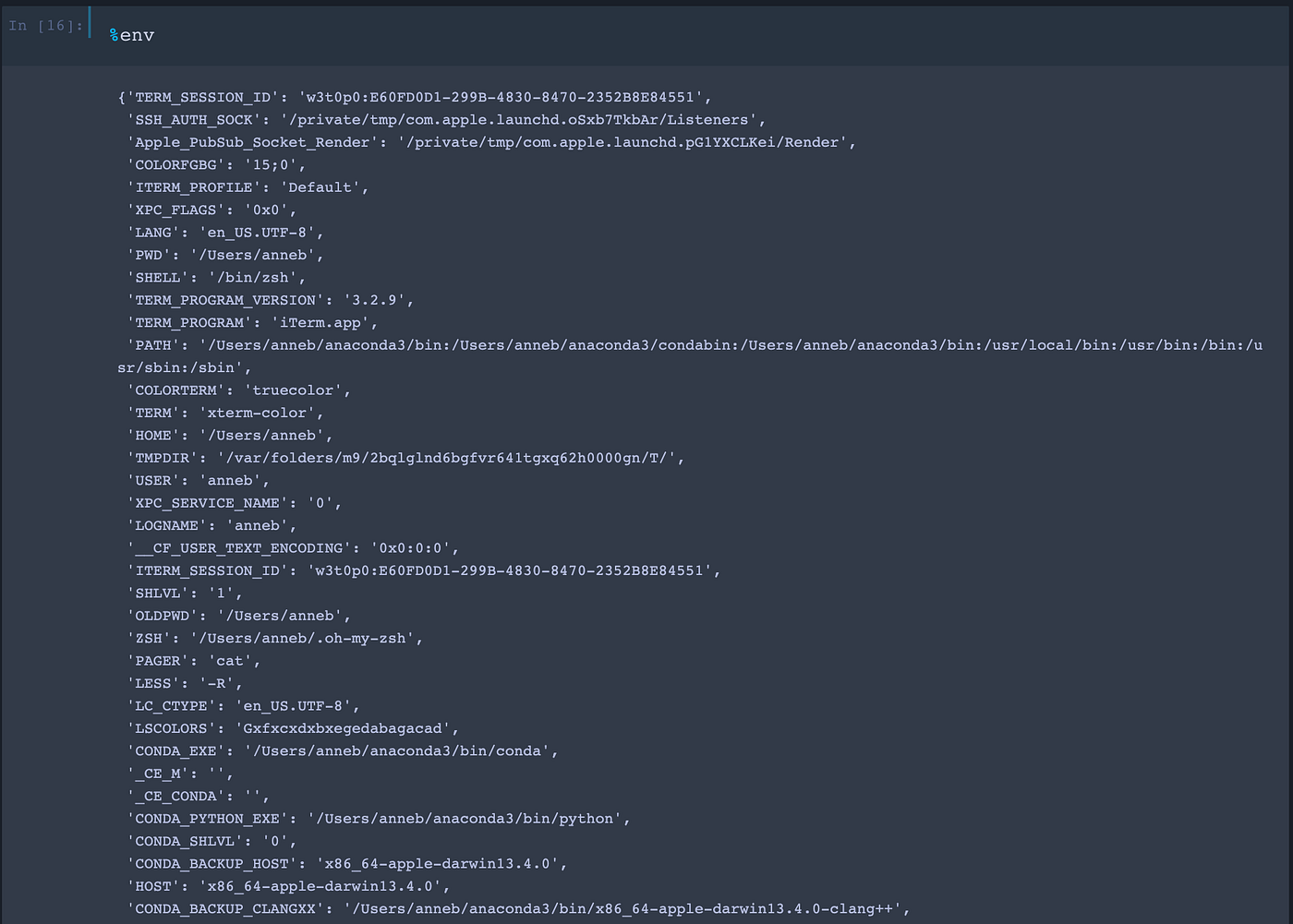Click the 'PWD' entry

pyautogui.click(x=225, y=255)
